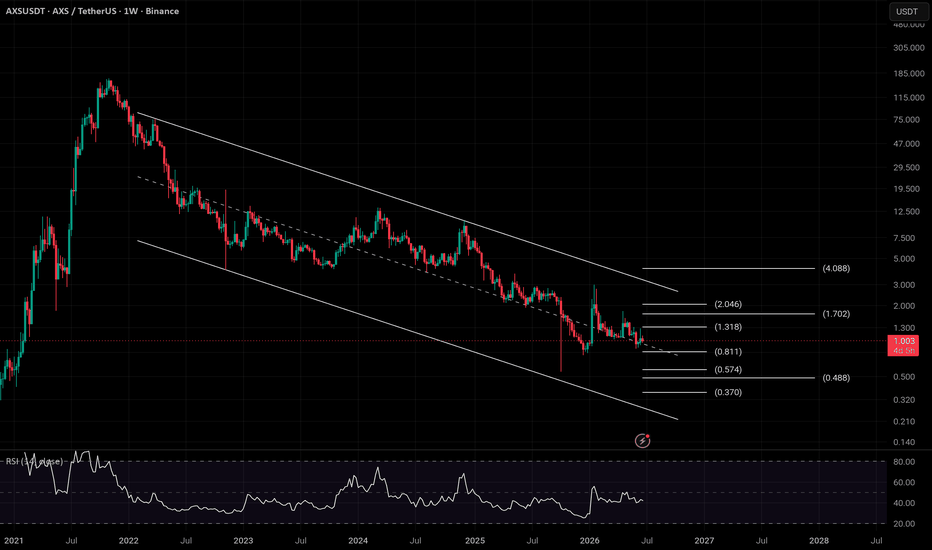Screen dimensions: 932x550
Task: Click the RSI 80.00 axis value
Action: click(904, 462)
